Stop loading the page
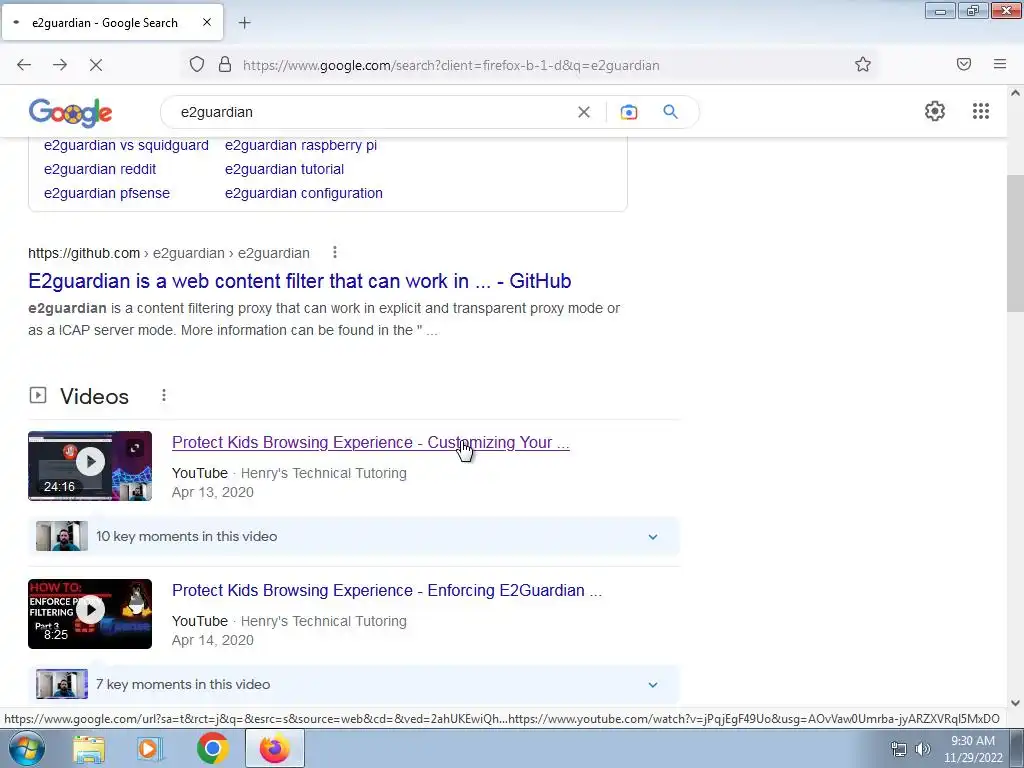This screenshot has width=1024, height=768. (96, 65)
